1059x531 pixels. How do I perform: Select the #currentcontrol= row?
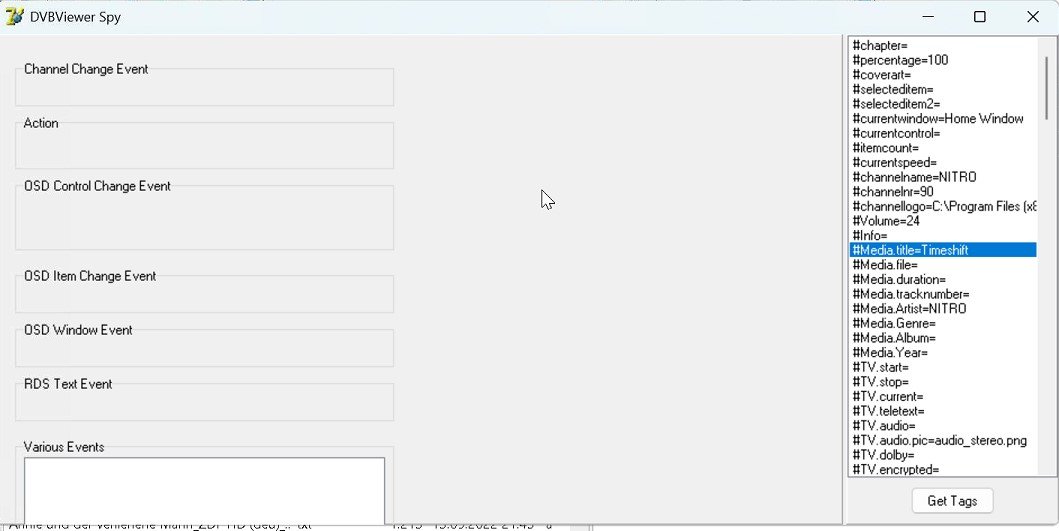point(943,133)
